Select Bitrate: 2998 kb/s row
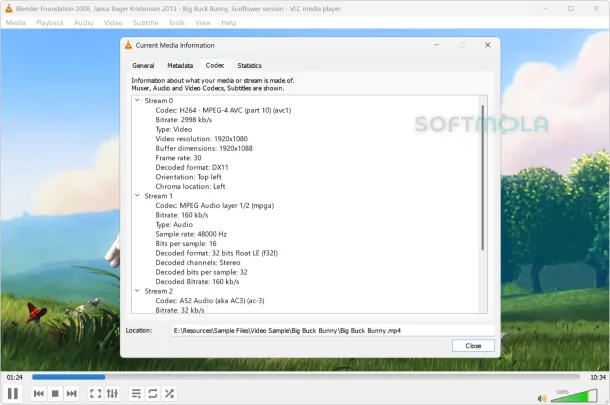The width and height of the screenshot is (610, 405). click(184, 120)
